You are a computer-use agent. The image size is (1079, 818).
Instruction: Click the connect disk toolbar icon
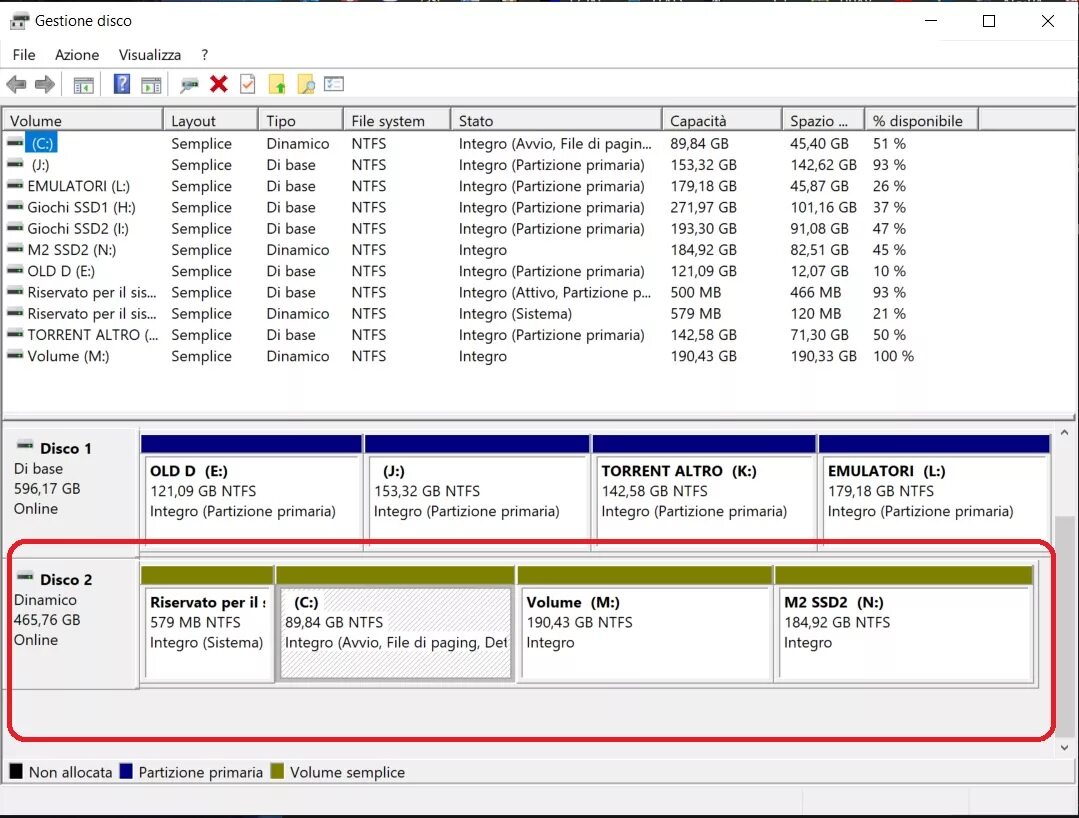pyautogui.click(x=189, y=85)
